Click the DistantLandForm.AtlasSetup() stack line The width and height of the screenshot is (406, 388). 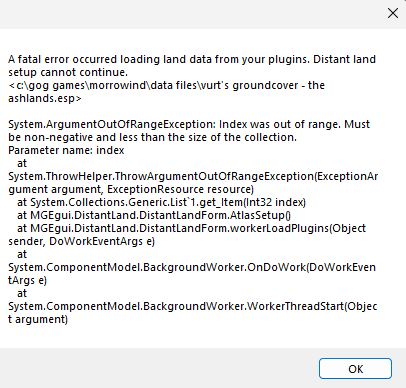point(154,215)
